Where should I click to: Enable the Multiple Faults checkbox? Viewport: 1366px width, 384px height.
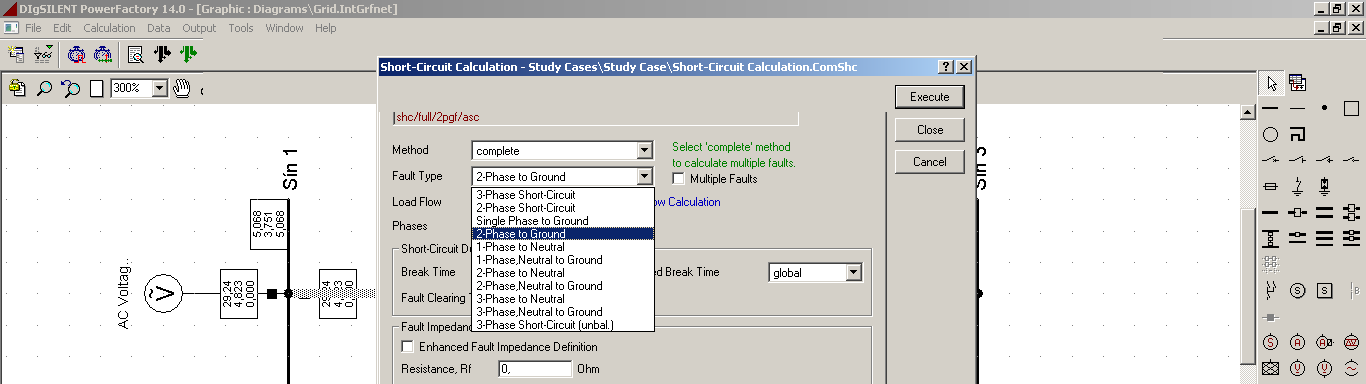point(679,179)
